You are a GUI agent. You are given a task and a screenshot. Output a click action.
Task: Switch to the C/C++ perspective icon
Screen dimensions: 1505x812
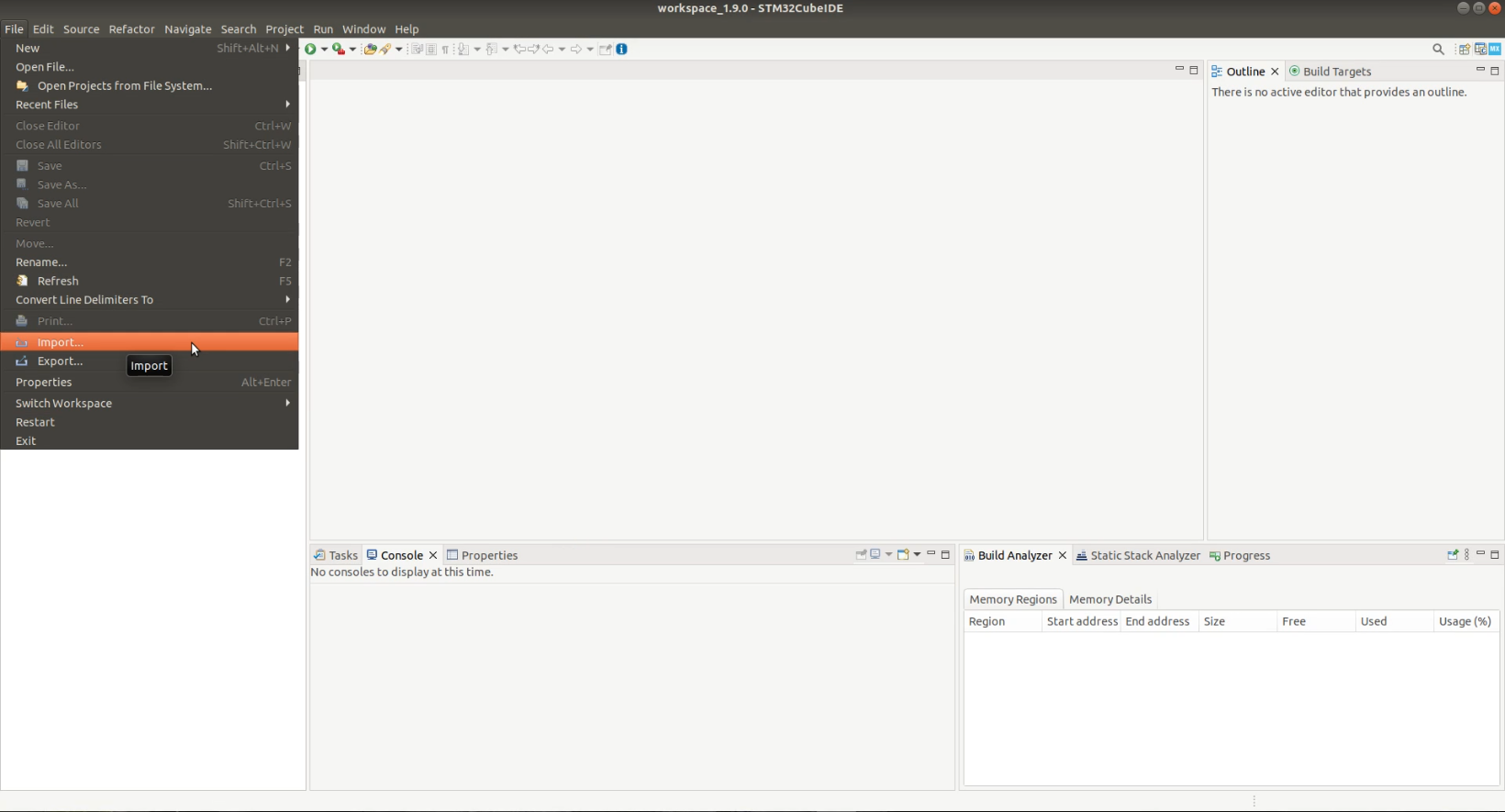(x=1480, y=50)
